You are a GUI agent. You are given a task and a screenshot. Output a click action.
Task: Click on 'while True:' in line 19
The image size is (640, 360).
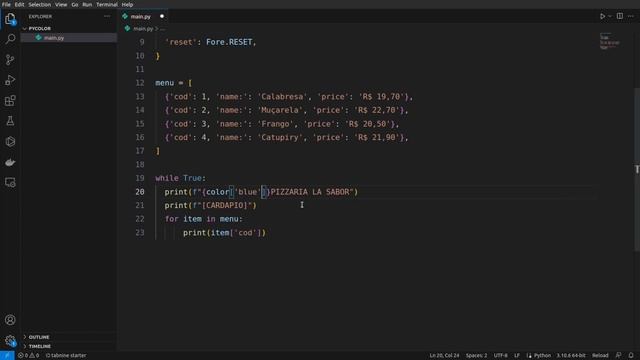[x=180, y=178]
